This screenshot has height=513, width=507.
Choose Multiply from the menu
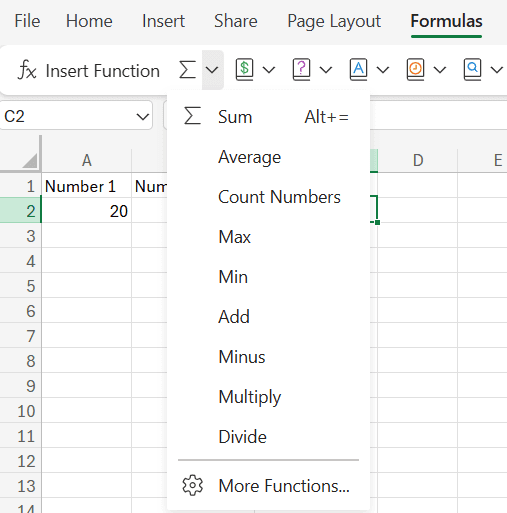tap(268, 397)
